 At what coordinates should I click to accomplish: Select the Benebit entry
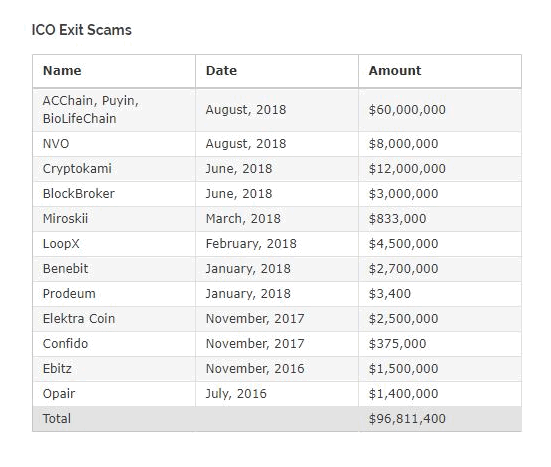65,268
